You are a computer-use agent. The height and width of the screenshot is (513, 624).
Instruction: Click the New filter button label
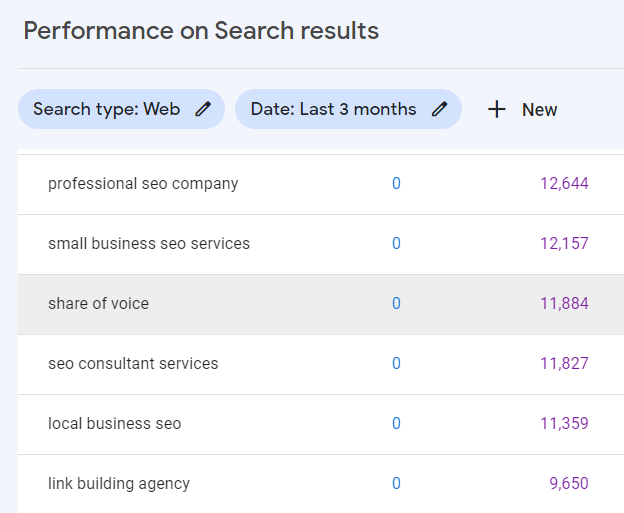coord(539,110)
